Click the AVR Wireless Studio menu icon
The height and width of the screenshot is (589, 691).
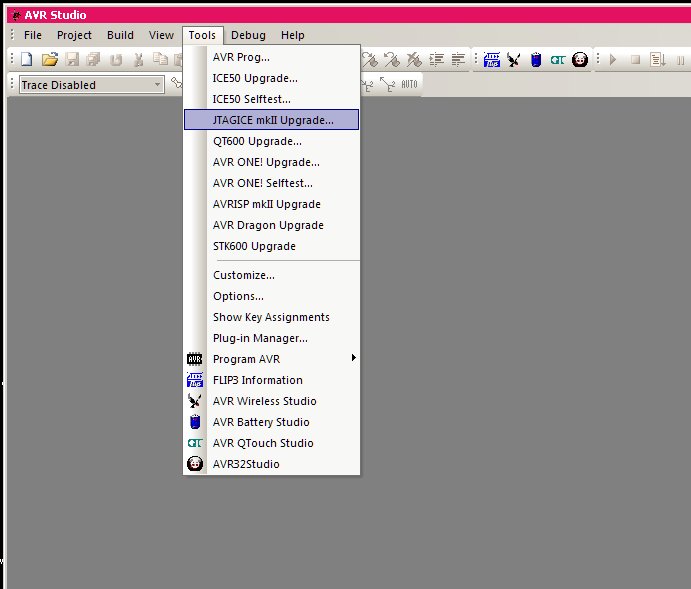point(194,401)
